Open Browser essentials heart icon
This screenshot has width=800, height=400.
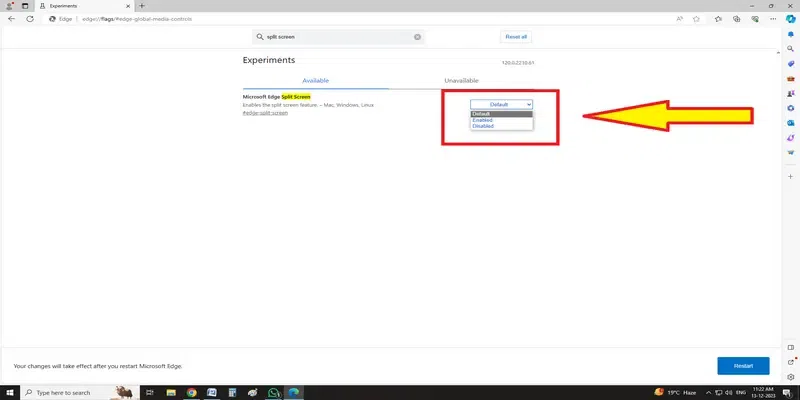point(755,19)
